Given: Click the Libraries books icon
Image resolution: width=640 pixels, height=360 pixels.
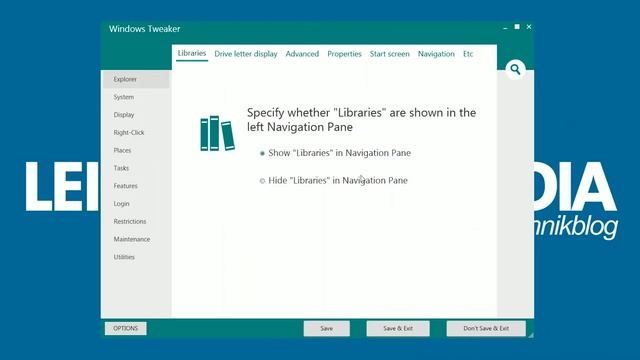Looking at the screenshot, I should [217, 133].
